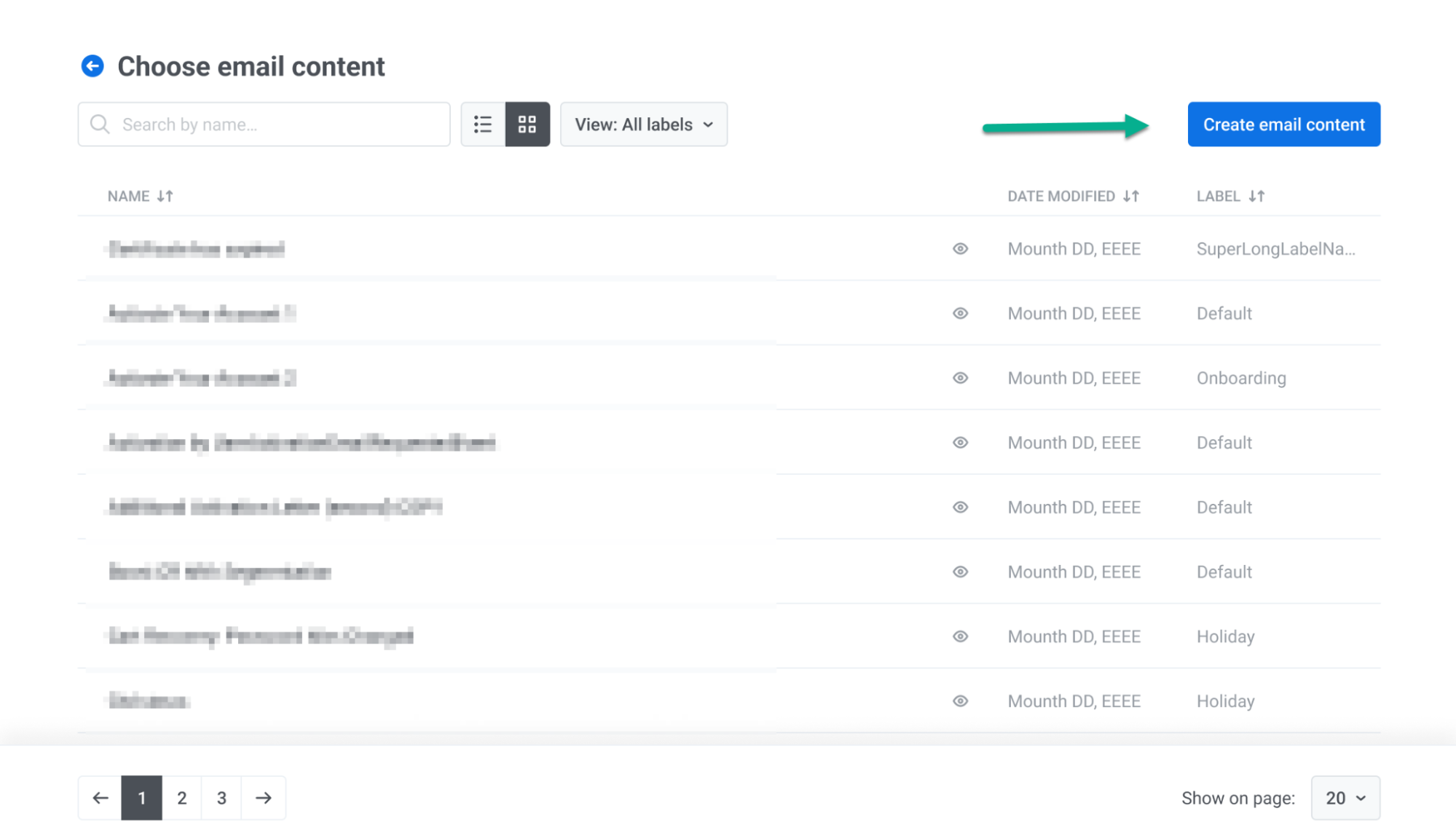
Task: Open the Onboarding labeled email row
Action: (x=202, y=378)
